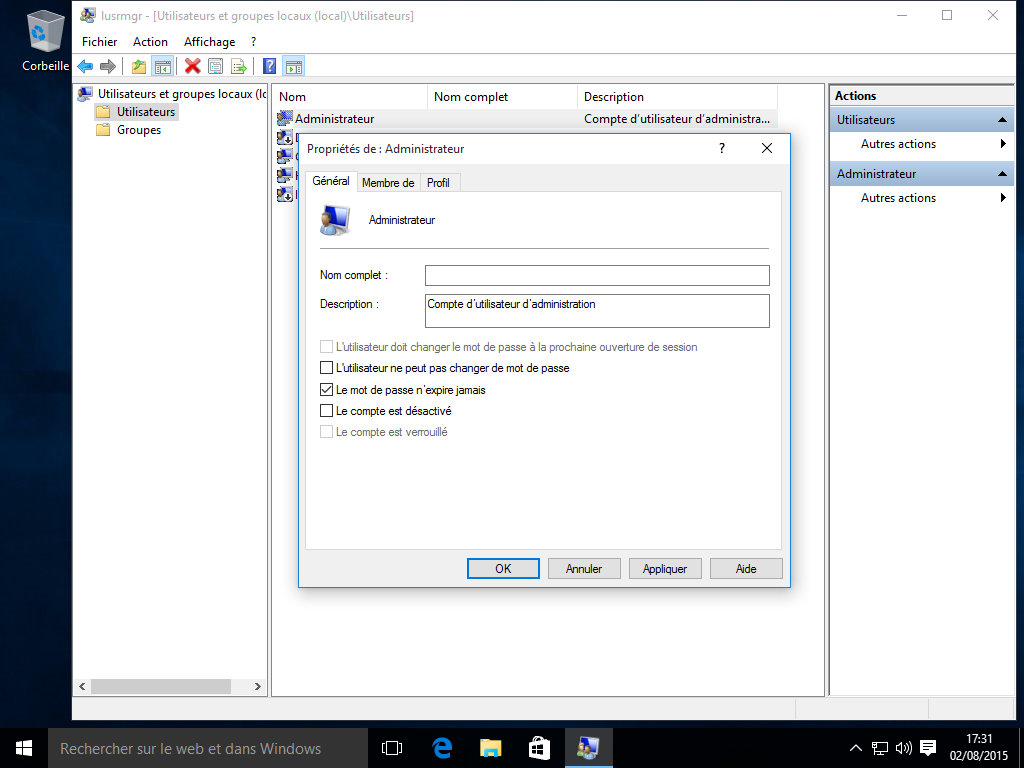This screenshot has width=1024, height=768.
Task: Collapse the Administrateur section in Actions pane
Action: tap(1002, 174)
